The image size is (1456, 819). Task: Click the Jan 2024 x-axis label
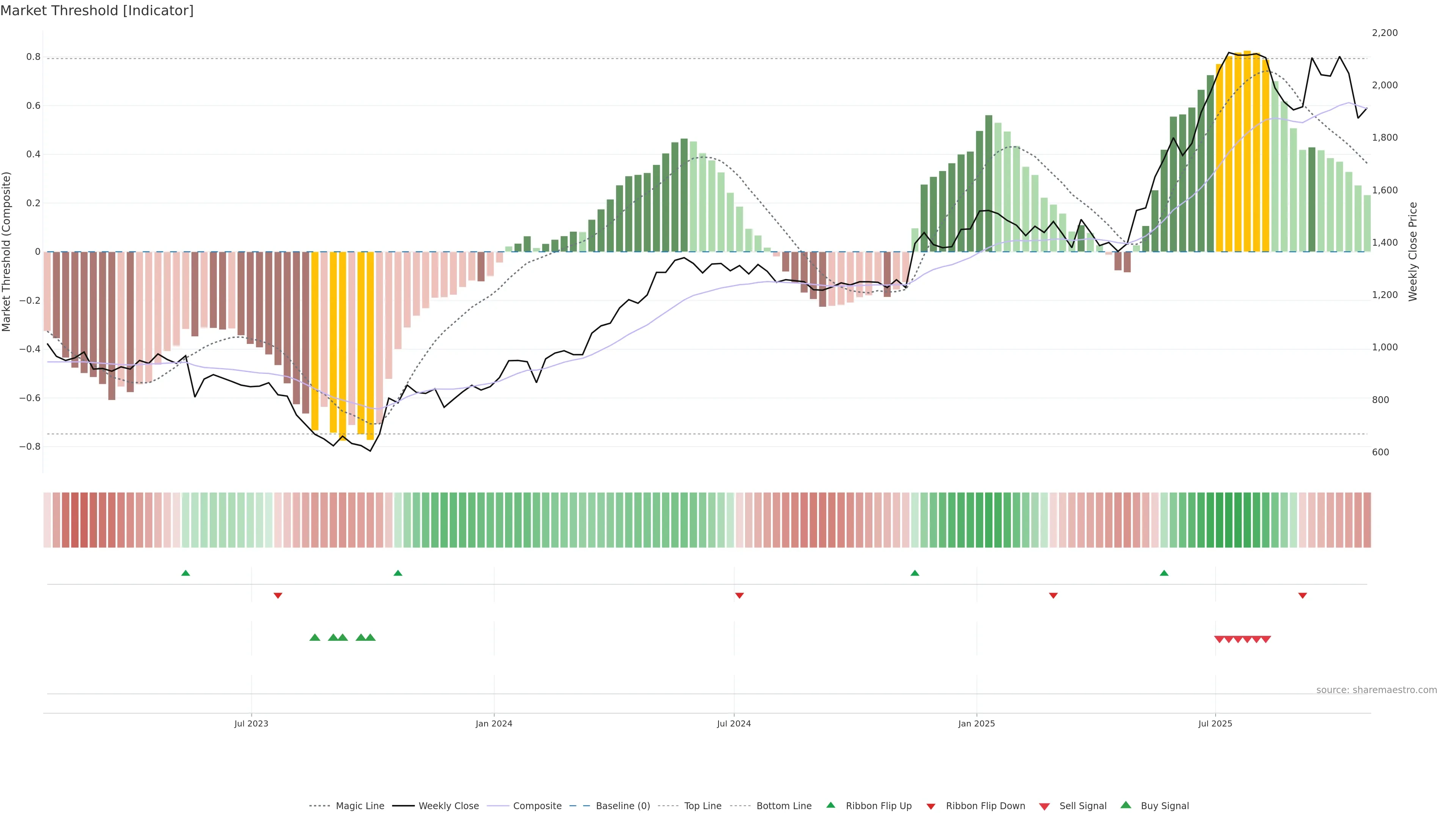[x=493, y=723]
